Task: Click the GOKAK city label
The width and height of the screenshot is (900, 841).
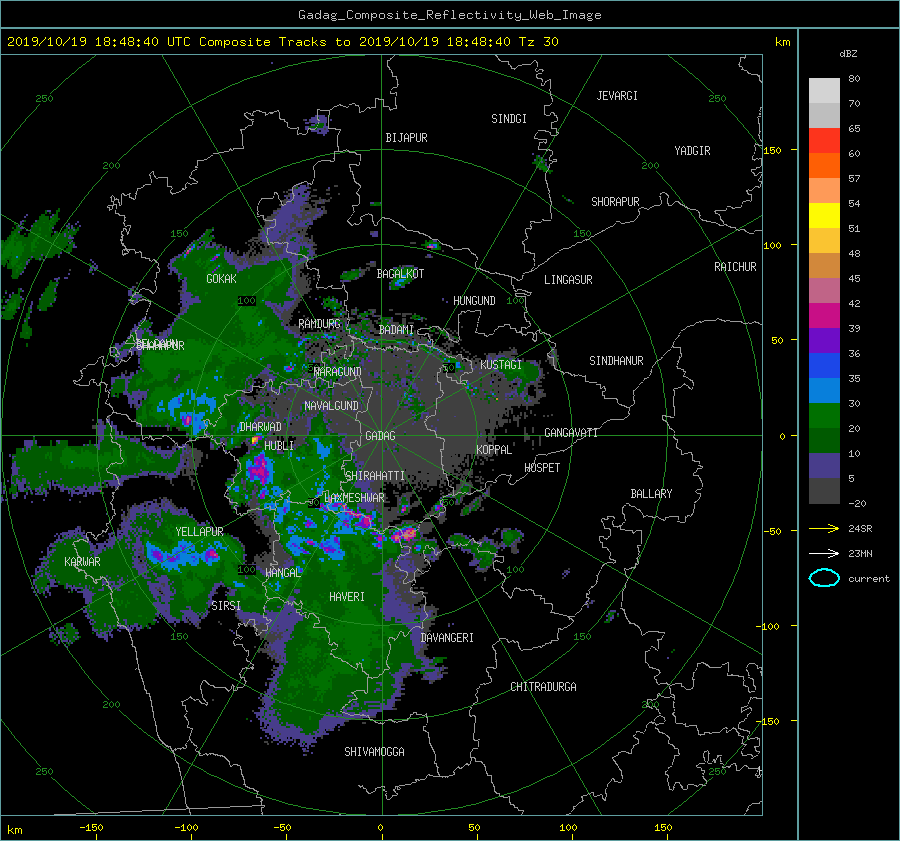Action: [221, 279]
